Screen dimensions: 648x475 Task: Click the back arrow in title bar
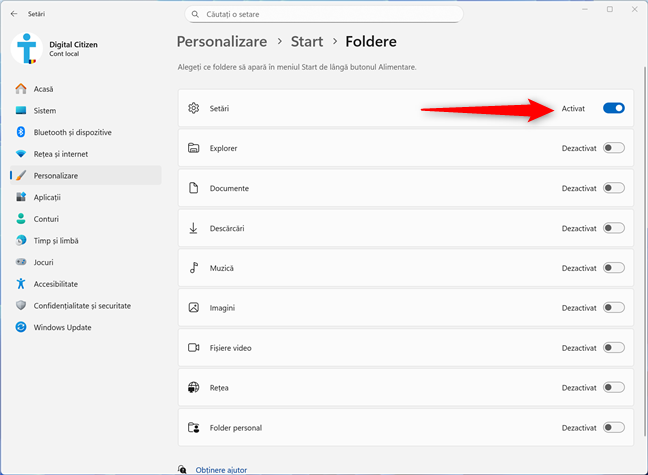pos(13,14)
